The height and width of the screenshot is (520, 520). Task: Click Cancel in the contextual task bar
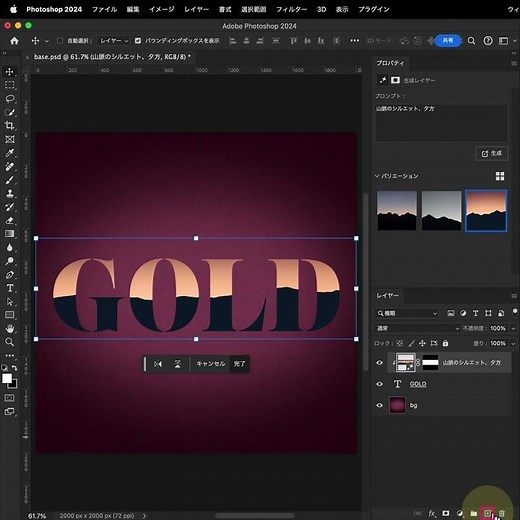[x=211, y=364]
